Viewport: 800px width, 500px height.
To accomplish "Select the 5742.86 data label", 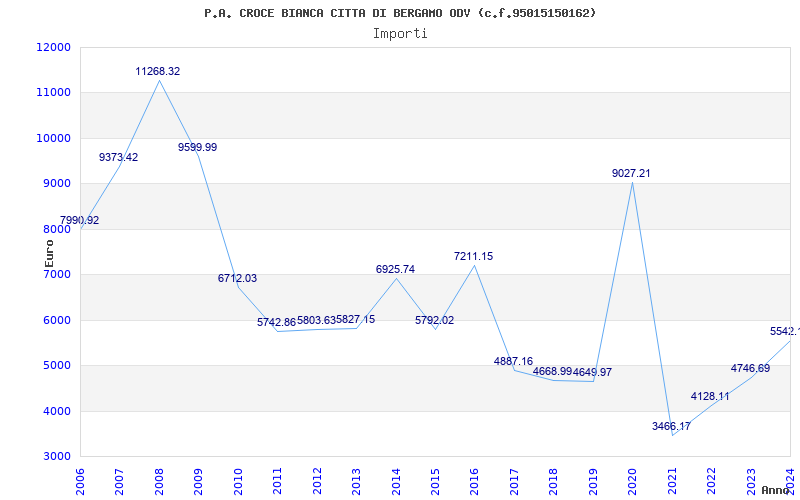I will coord(277,322).
